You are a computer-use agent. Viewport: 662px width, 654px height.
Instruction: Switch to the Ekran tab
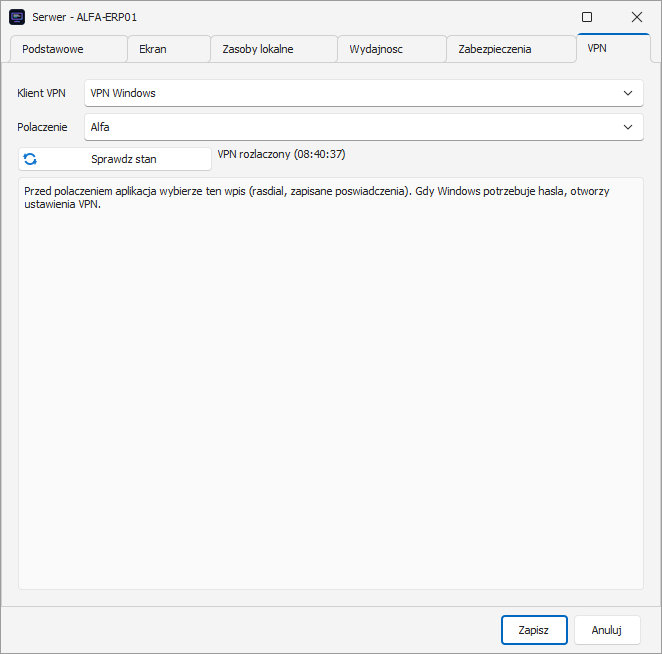169,49
